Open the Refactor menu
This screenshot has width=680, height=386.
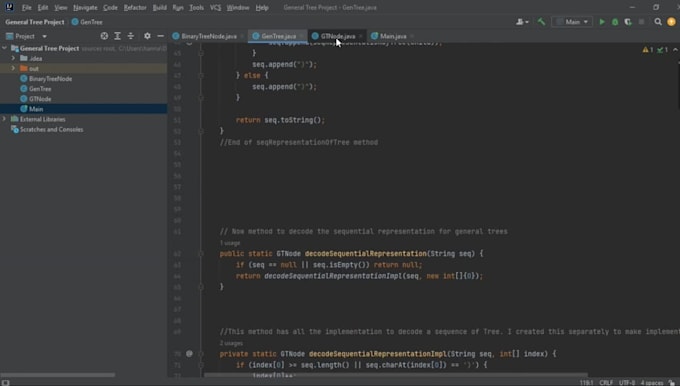click(x=135, y=7)
